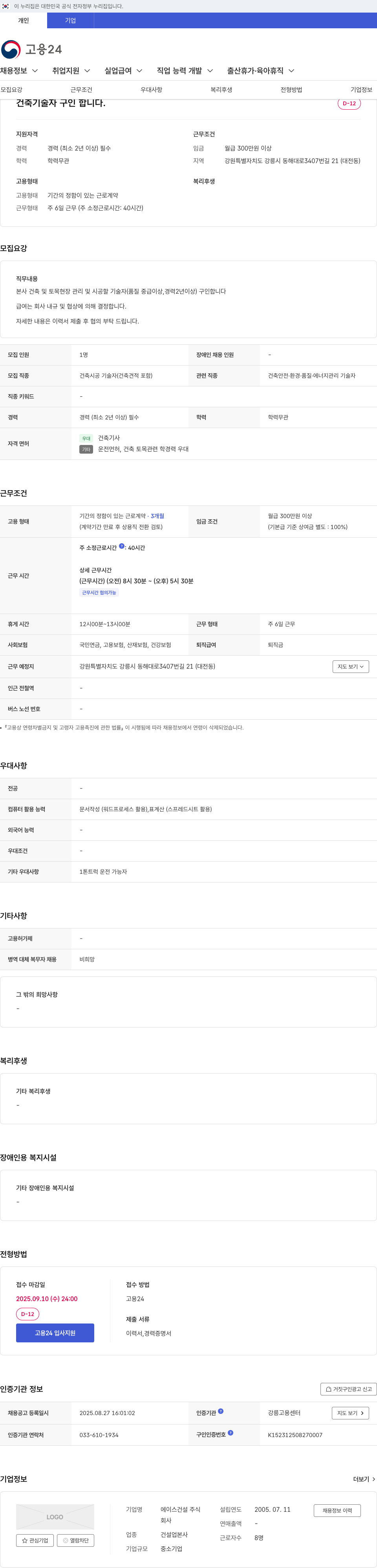377x1568 pixels.
Task: Click the 12시00분~13시00분 break time value
Action: [x=104, y=624]
